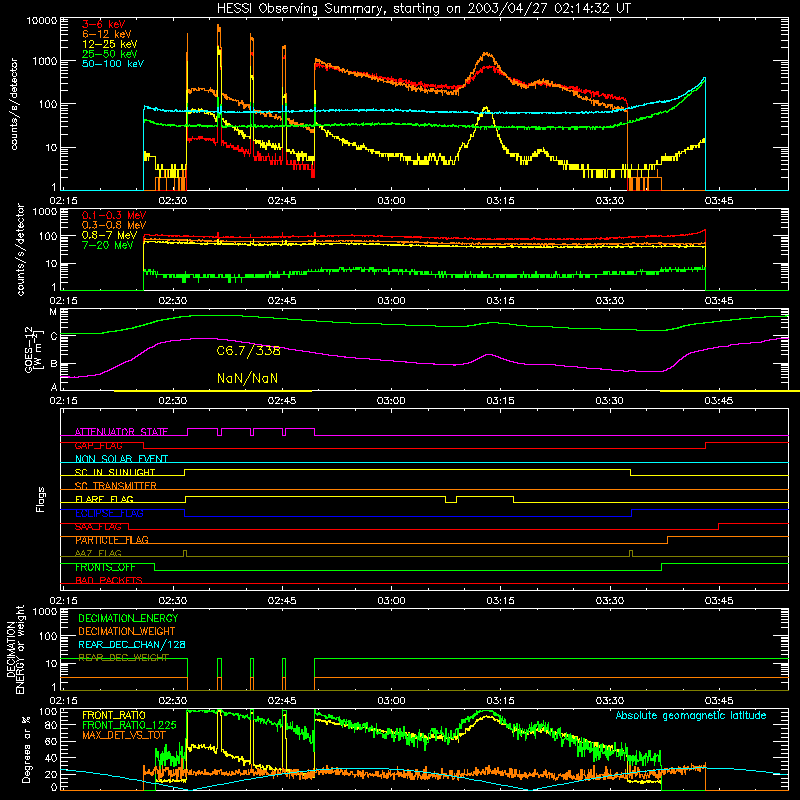Click the NaN/NaN annotation in GOES panel
The image size is (800, 800).
click(x=247, y=379)
